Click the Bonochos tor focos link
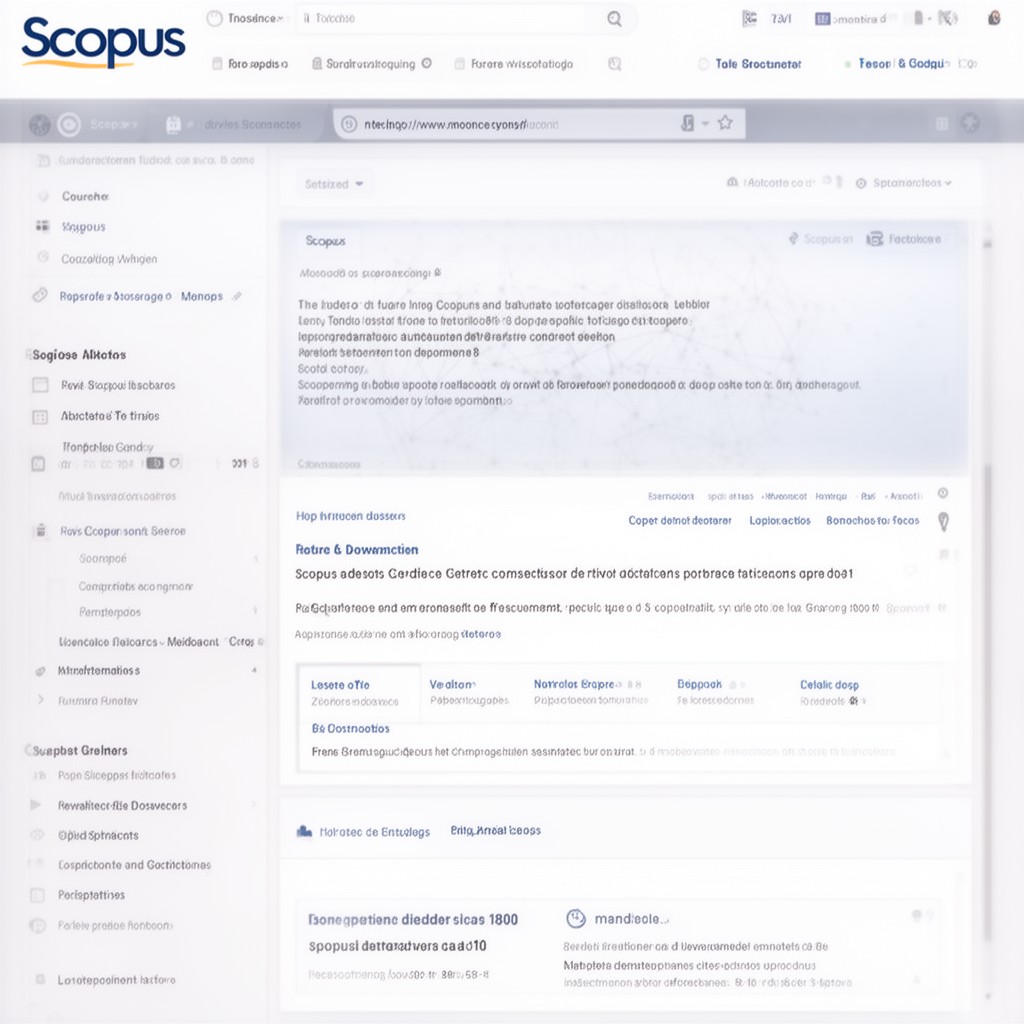Screen dimensions: 1024x1024 (x=872, y=520)
